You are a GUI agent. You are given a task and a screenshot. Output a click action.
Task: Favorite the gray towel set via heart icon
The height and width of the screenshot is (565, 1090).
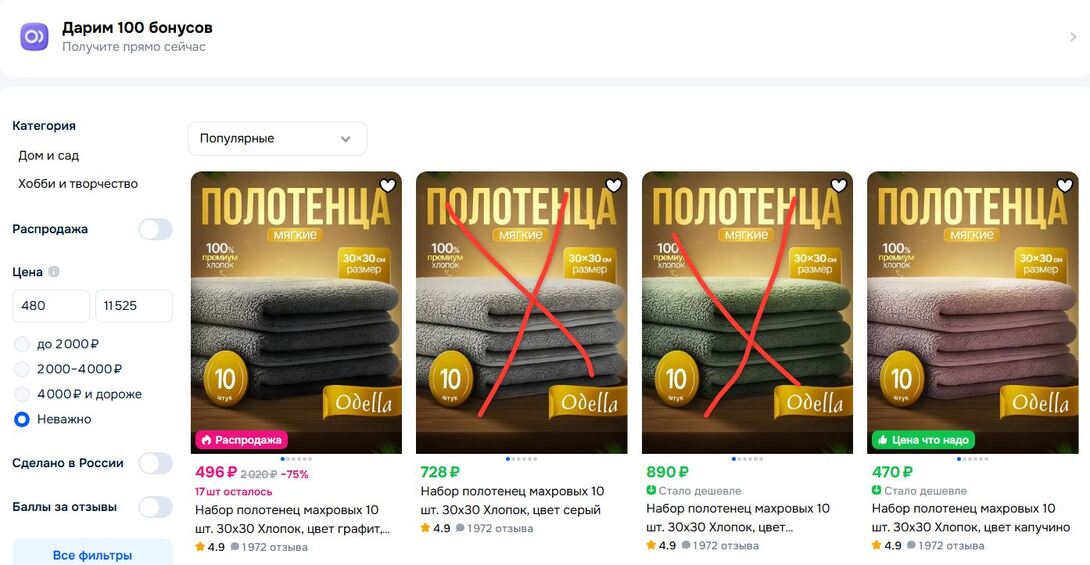(613, 185)
